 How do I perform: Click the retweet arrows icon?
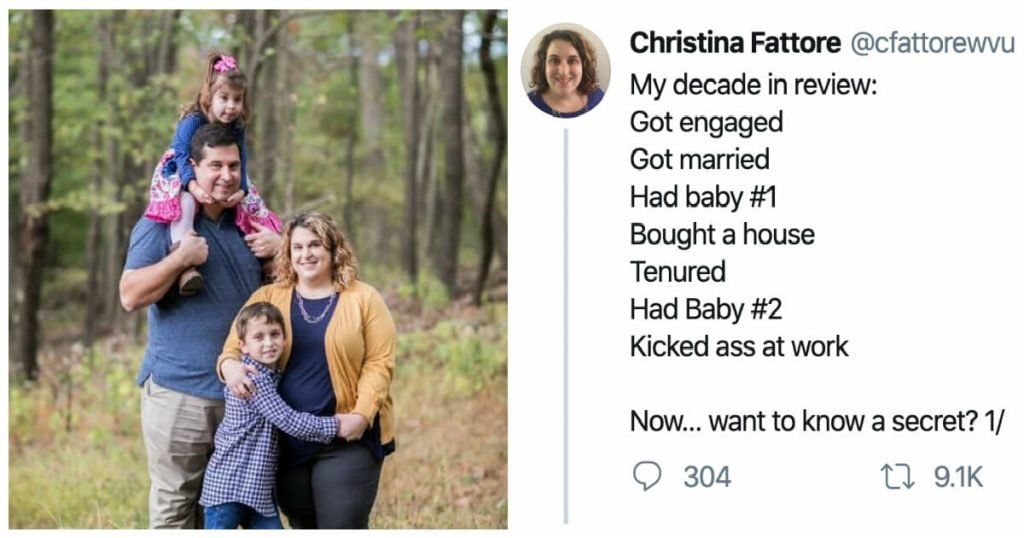[x=899, y=477]
